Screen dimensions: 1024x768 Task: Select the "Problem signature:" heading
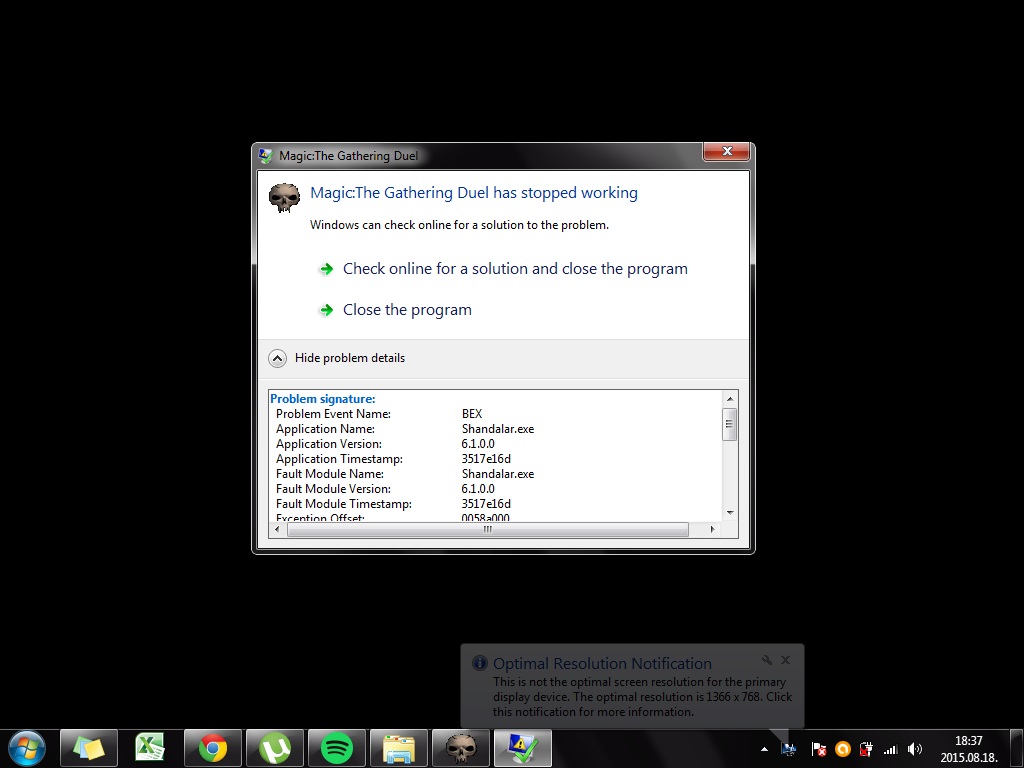(323, 399)
